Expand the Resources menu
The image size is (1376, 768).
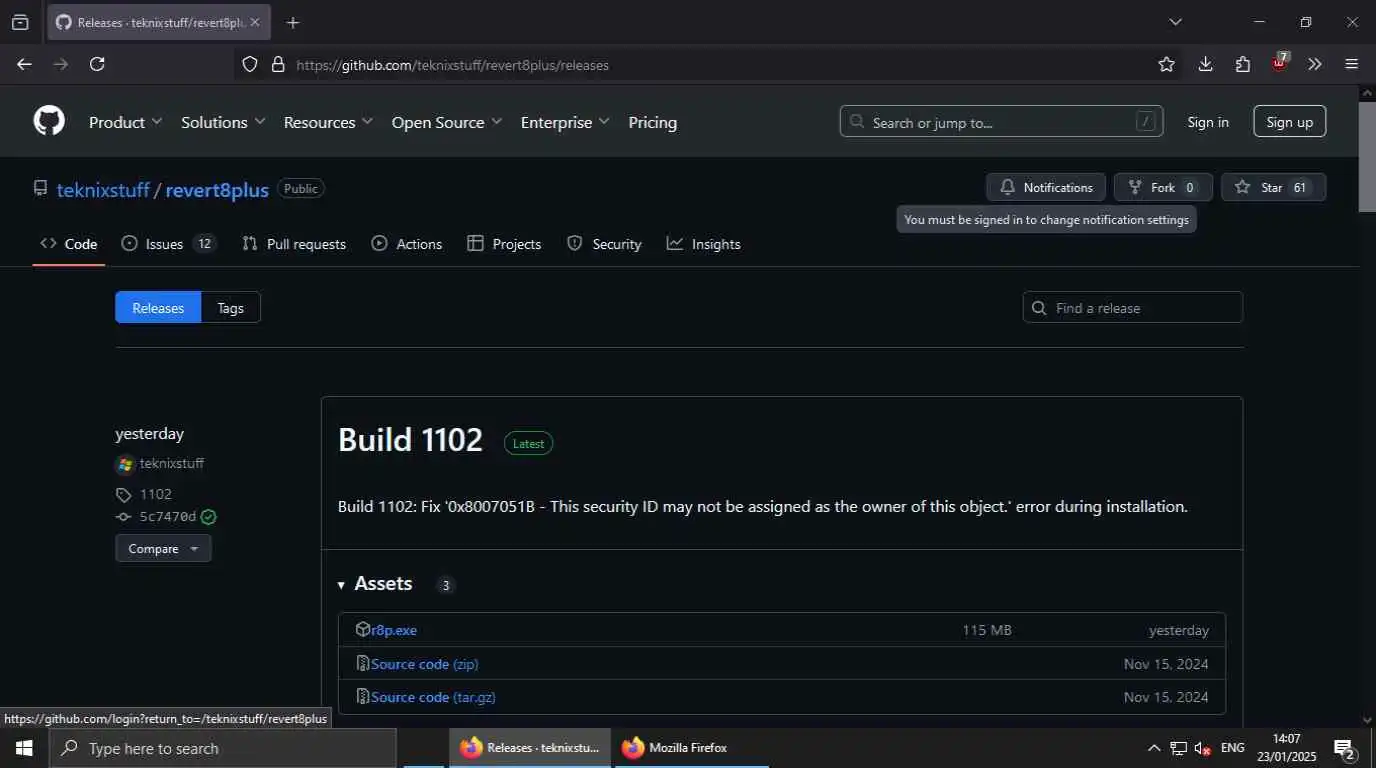328,122
